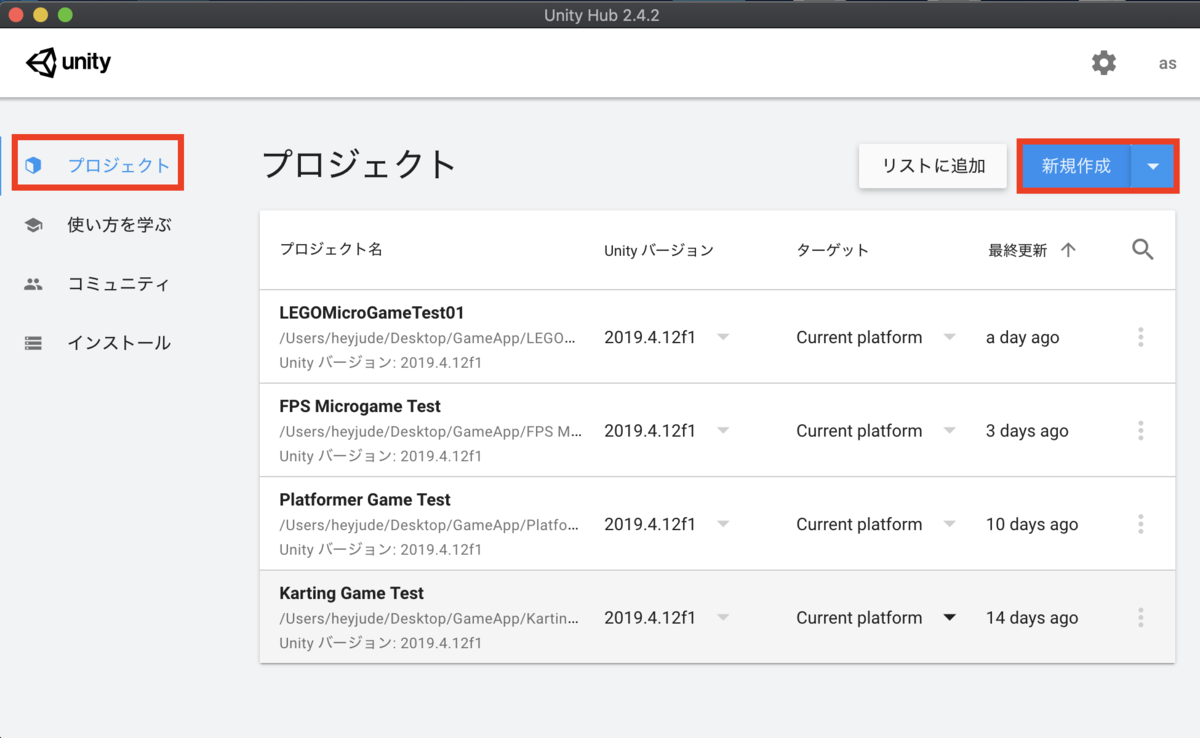Select the プロジェクト sidebar tab

(97, 165)
